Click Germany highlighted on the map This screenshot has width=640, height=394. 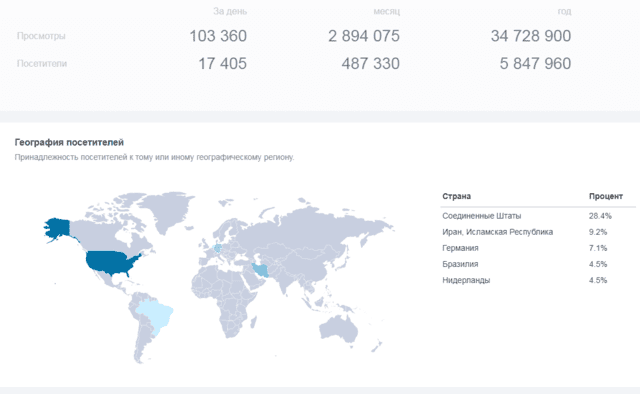[x=218, y=248]
